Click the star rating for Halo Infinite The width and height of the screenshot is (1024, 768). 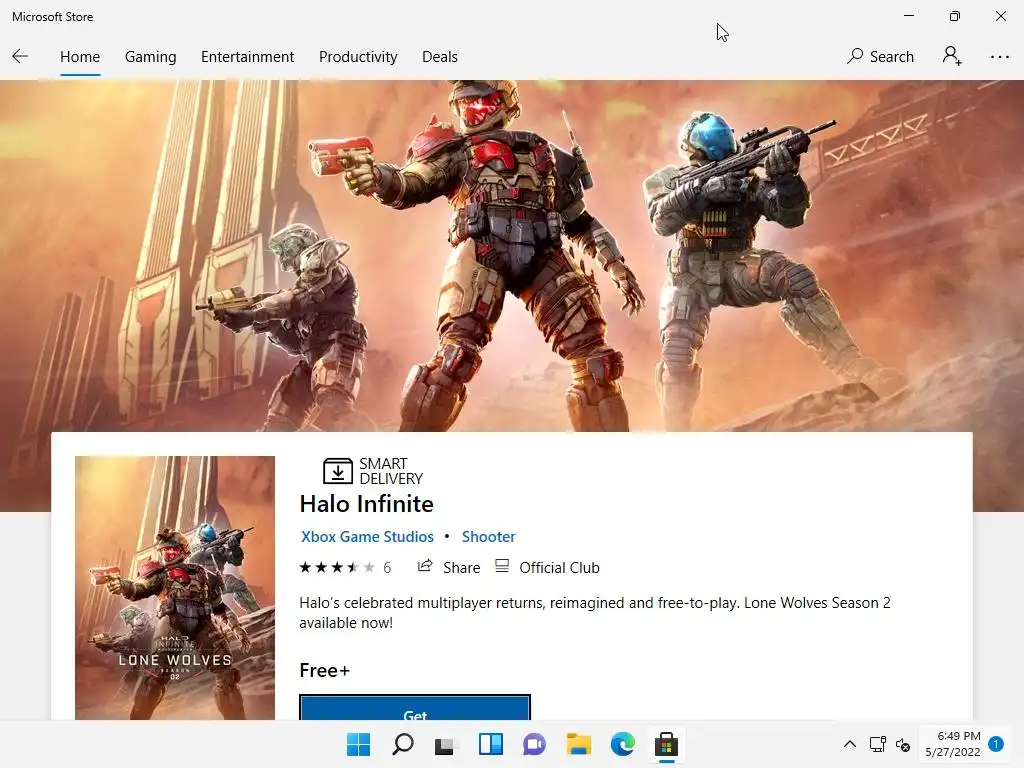click(x=337, y=568)
